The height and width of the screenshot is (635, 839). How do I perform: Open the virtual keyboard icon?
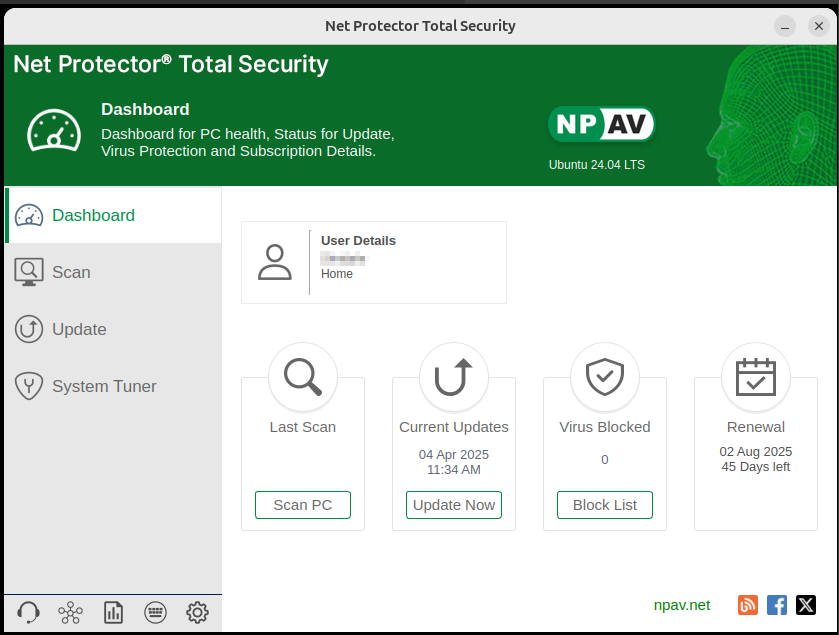point(155,612)
